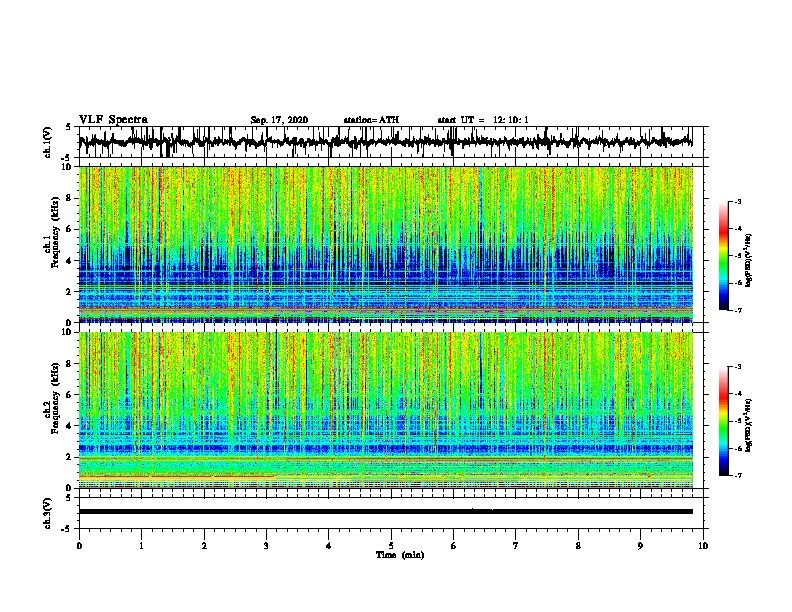Screen dimensions: 792x612
Task: Click the "ch.1(V)" waveform axis label
Action: [x=48, y=142]
